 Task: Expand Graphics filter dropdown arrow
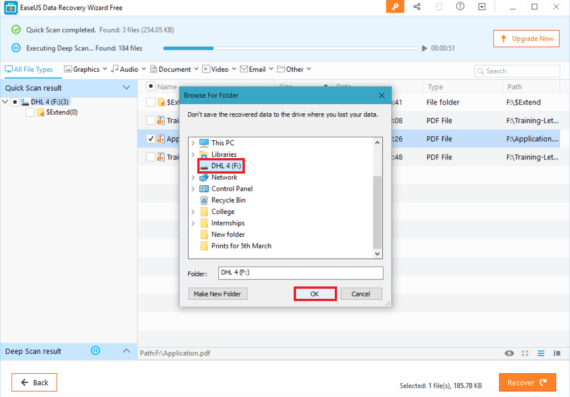[105, 69]
